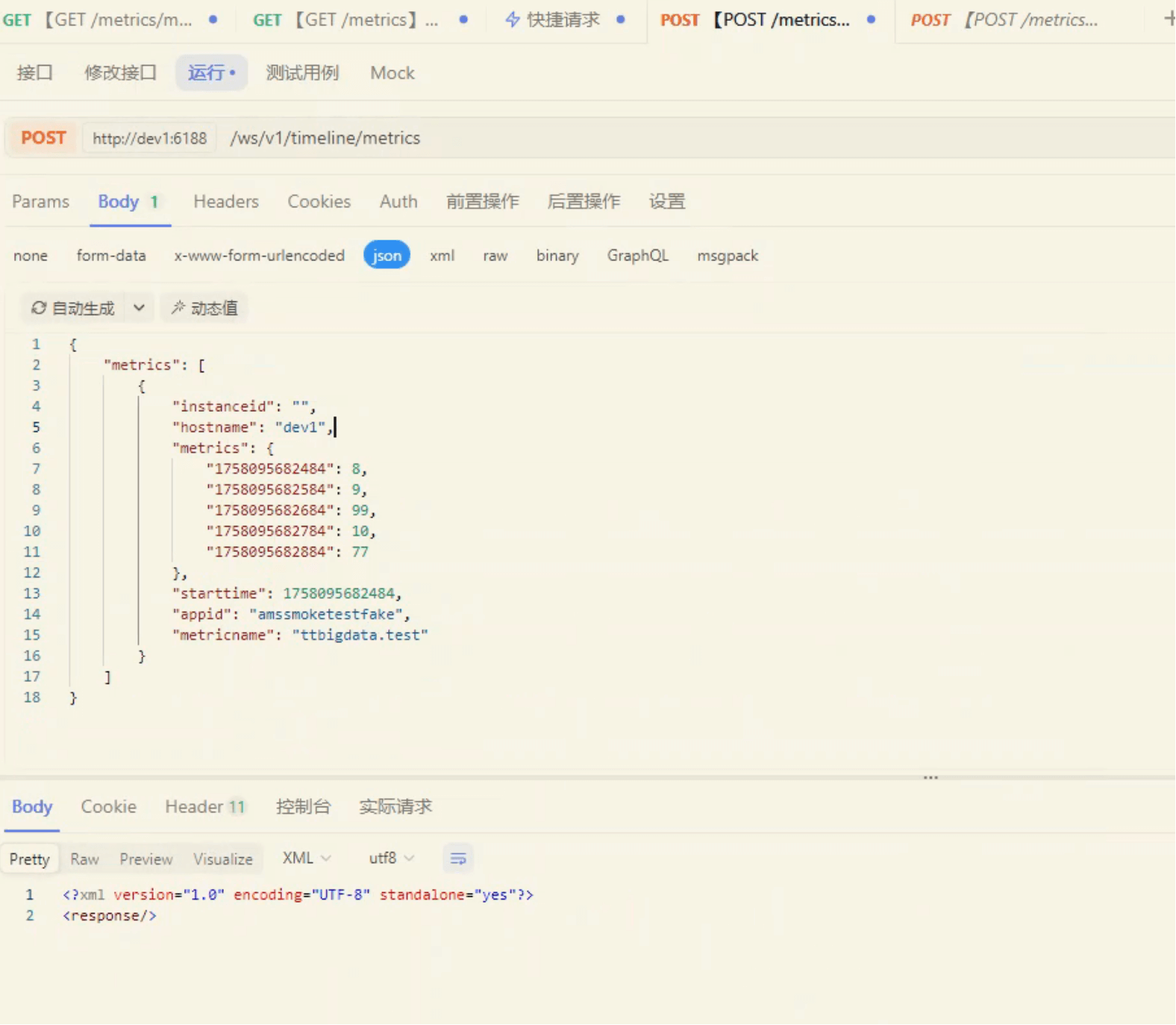Select the GraphQL body type
The image size is (1176, 1025).
pos(637,256)
